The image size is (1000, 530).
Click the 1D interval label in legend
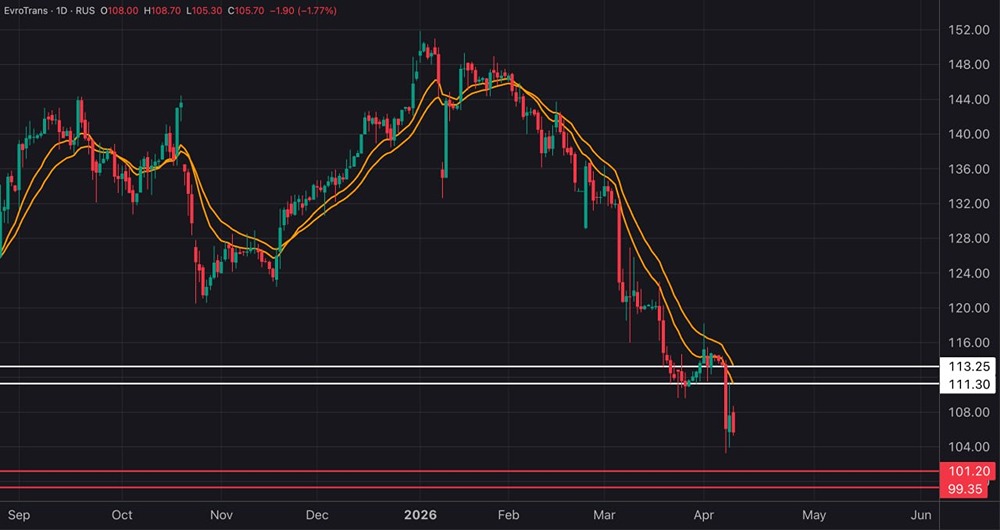point(61,11)
